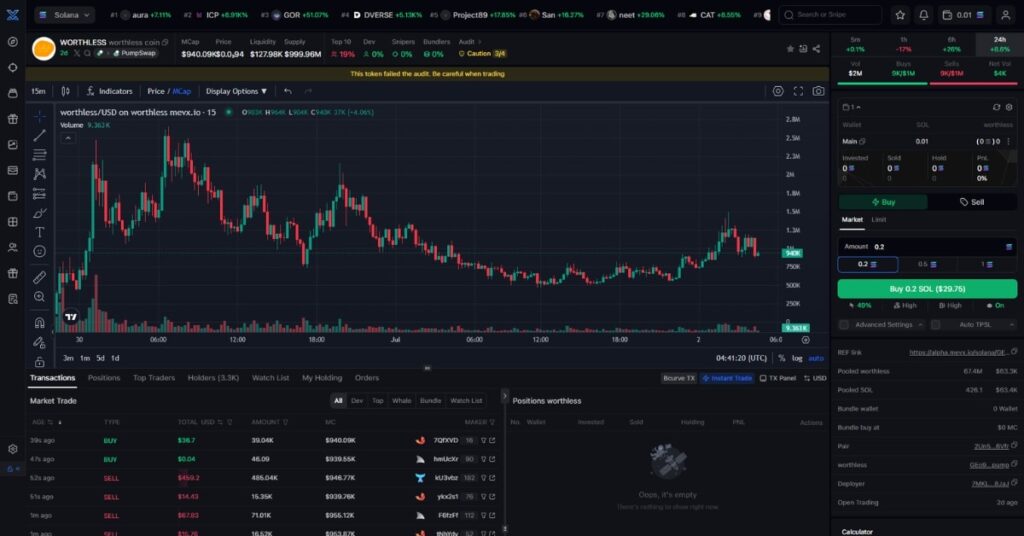The height and width of the screenshot is (536, 1024).
Task: Toggle magnet mode in chart toolbar
Action: click(39, 323)
